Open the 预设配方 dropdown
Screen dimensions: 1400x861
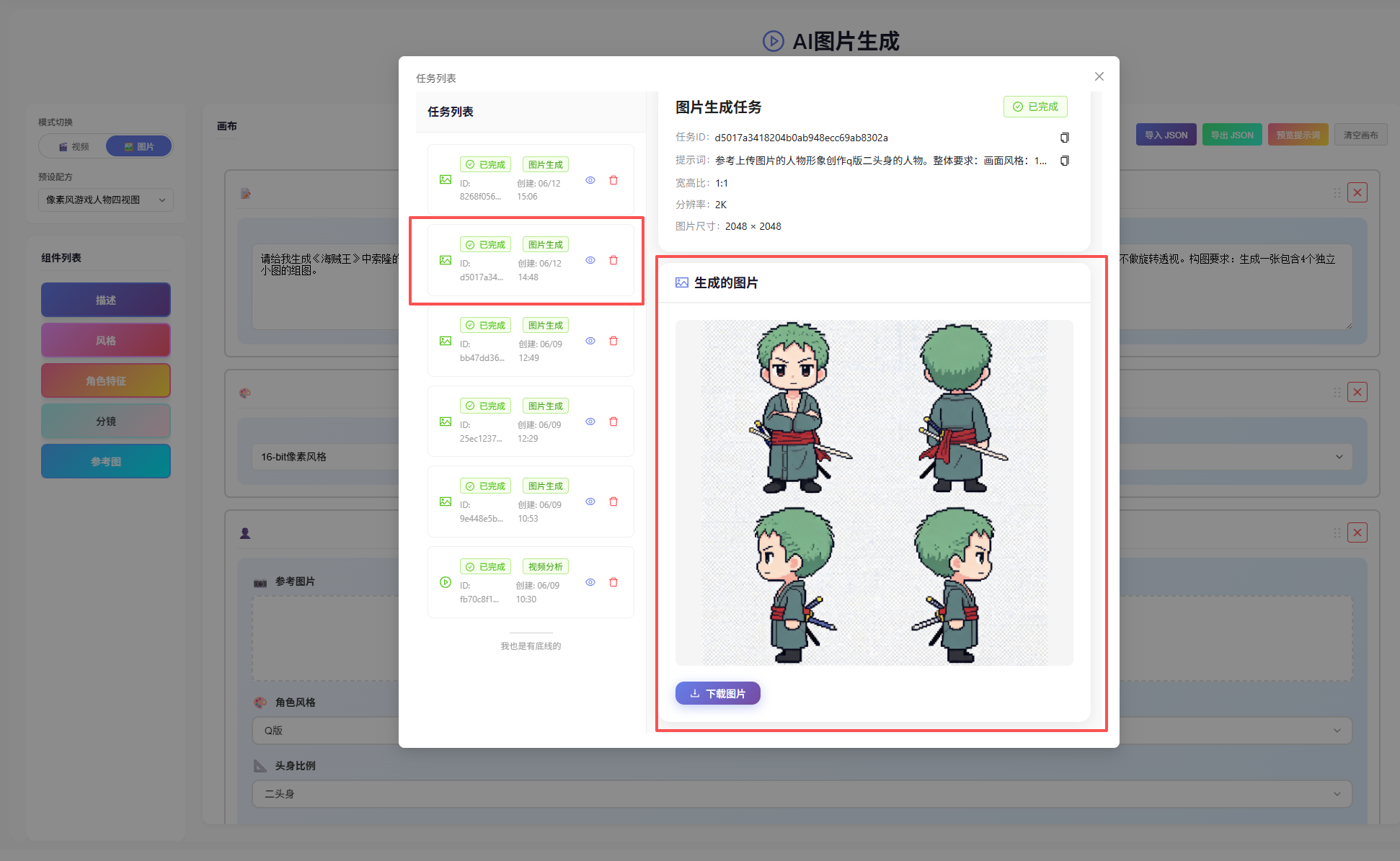tap(106, 200)
